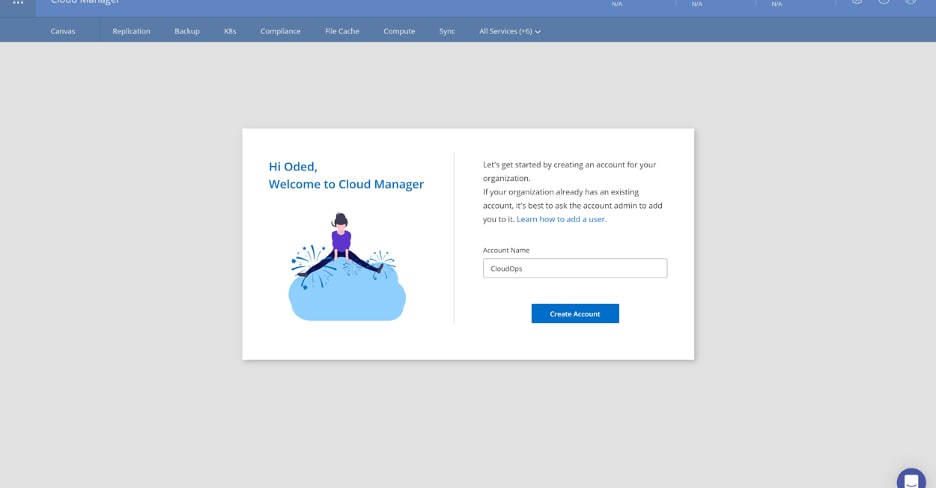Viewport: 936px width, 488px height.
Task: Open the help icon in top bar
Action: pyautogui.click(x=884, y=2)
